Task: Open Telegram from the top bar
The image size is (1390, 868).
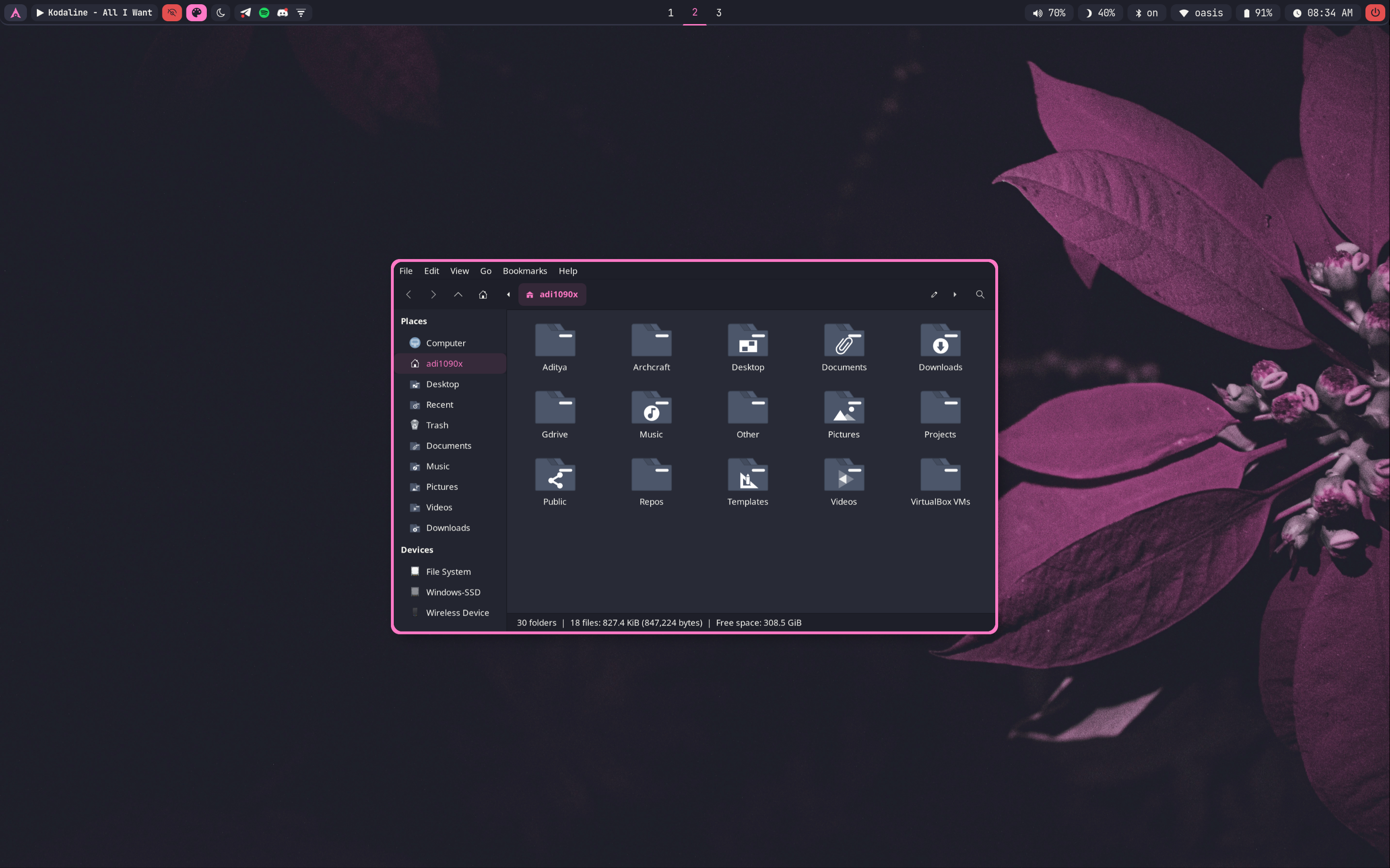Action: point(245,13)
